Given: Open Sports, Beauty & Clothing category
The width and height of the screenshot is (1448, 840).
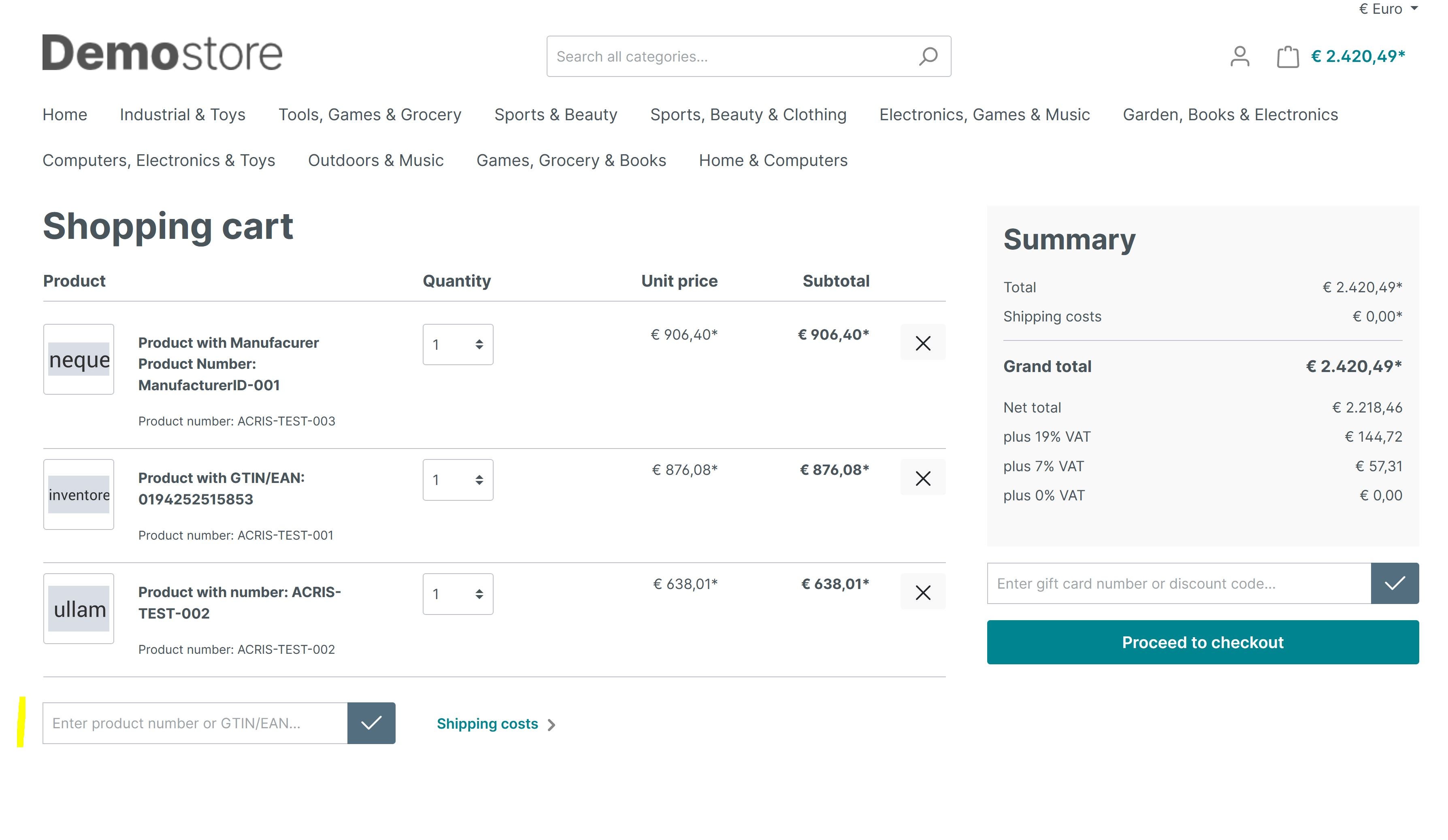Looking at the screenshot, I should coord(748,114).
